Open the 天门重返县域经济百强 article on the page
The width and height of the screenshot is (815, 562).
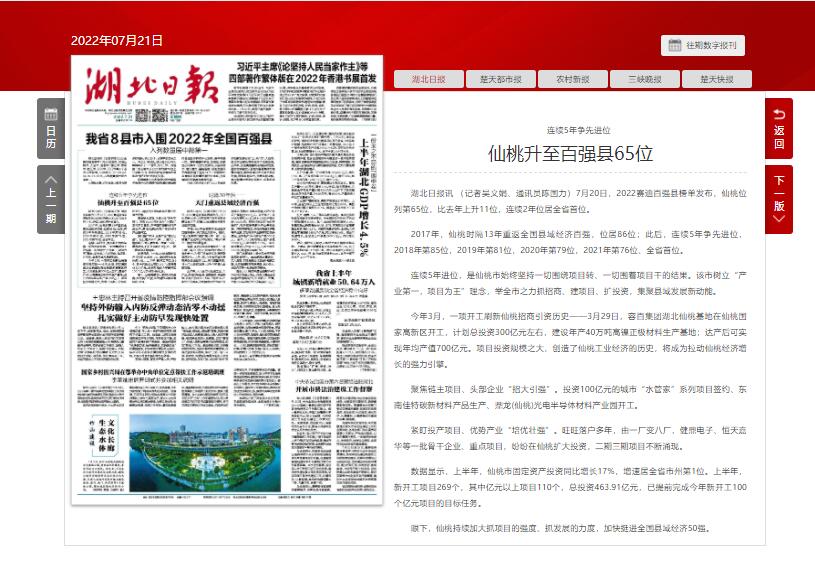(227, 202)
